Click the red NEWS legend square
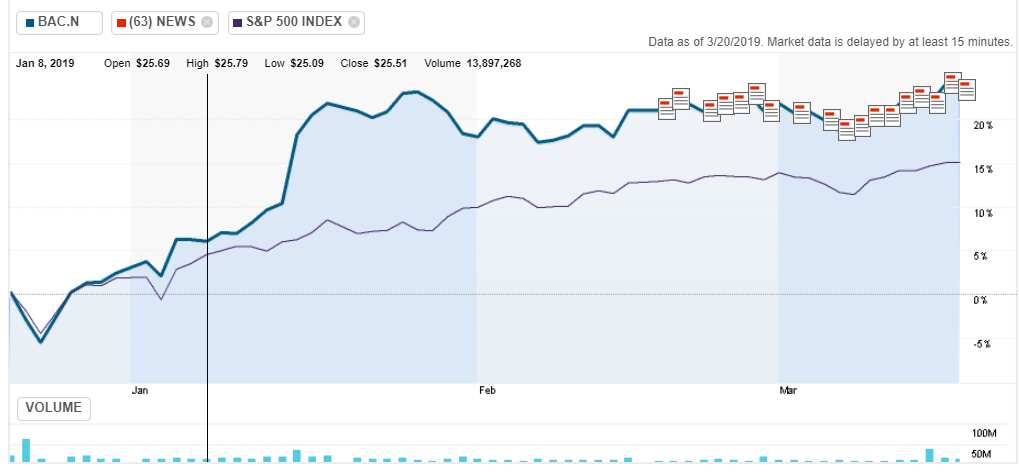 [x=122, y=23]
